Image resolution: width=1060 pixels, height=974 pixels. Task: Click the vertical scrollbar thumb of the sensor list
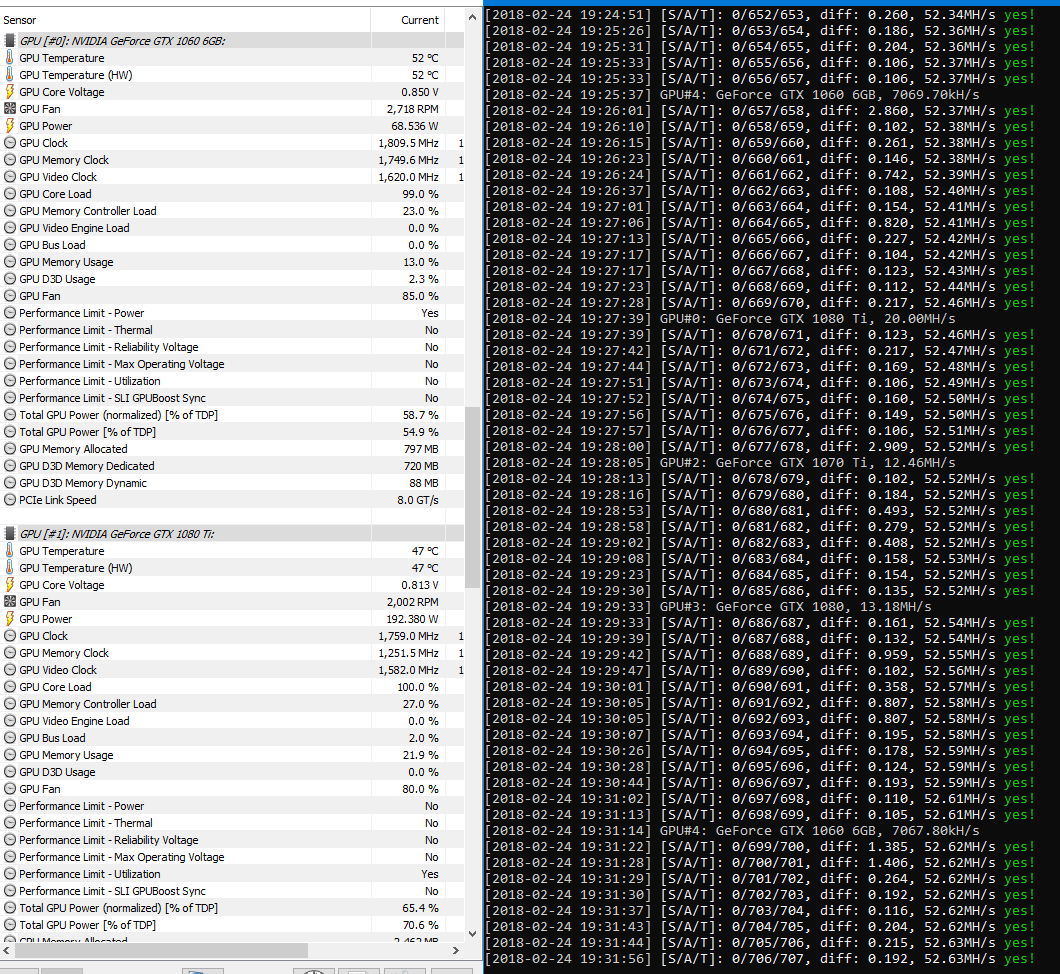pyautogui.click(x=472, y=497)
